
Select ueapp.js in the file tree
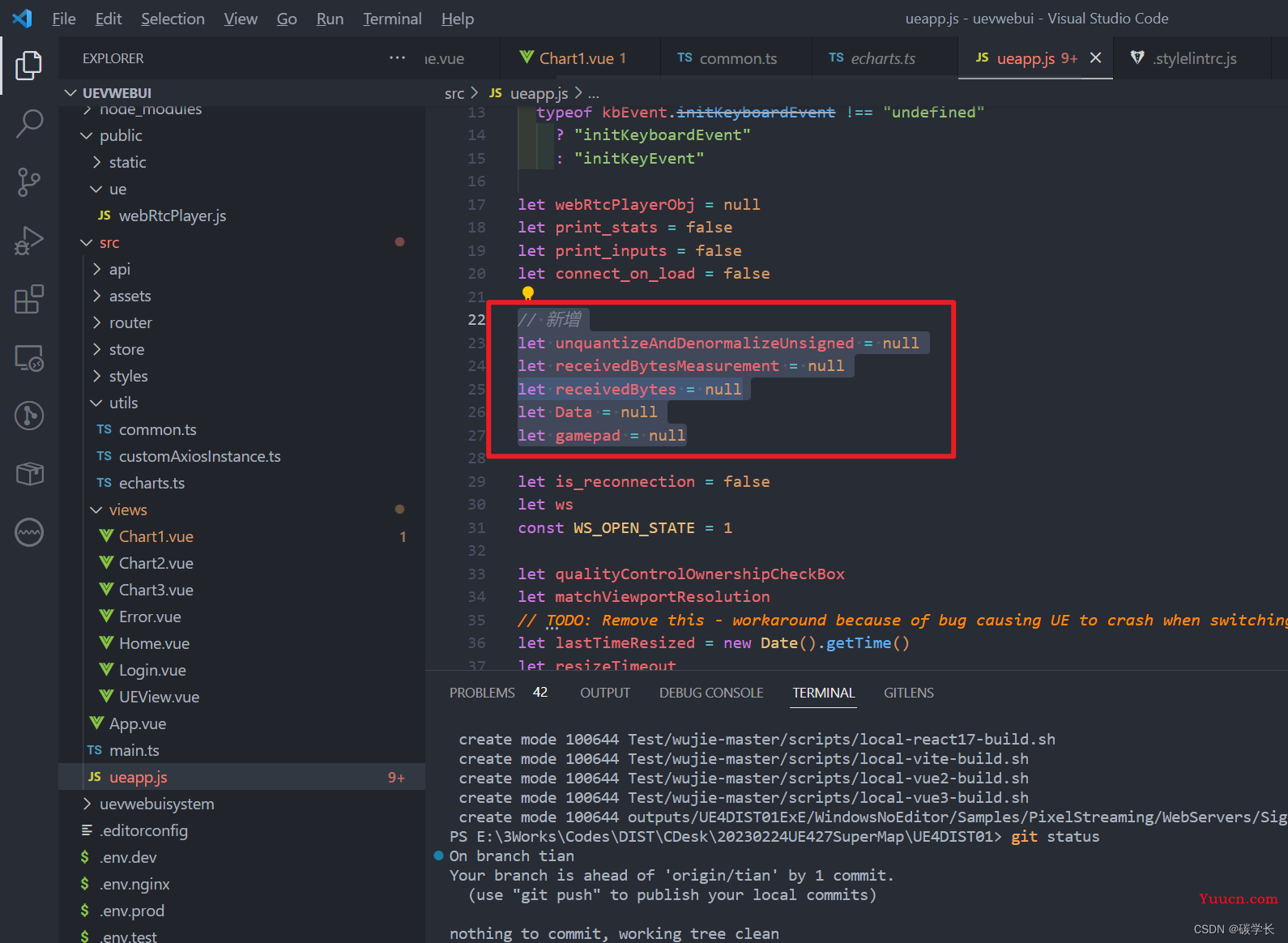pyautogui.click(x=241, y=777)
